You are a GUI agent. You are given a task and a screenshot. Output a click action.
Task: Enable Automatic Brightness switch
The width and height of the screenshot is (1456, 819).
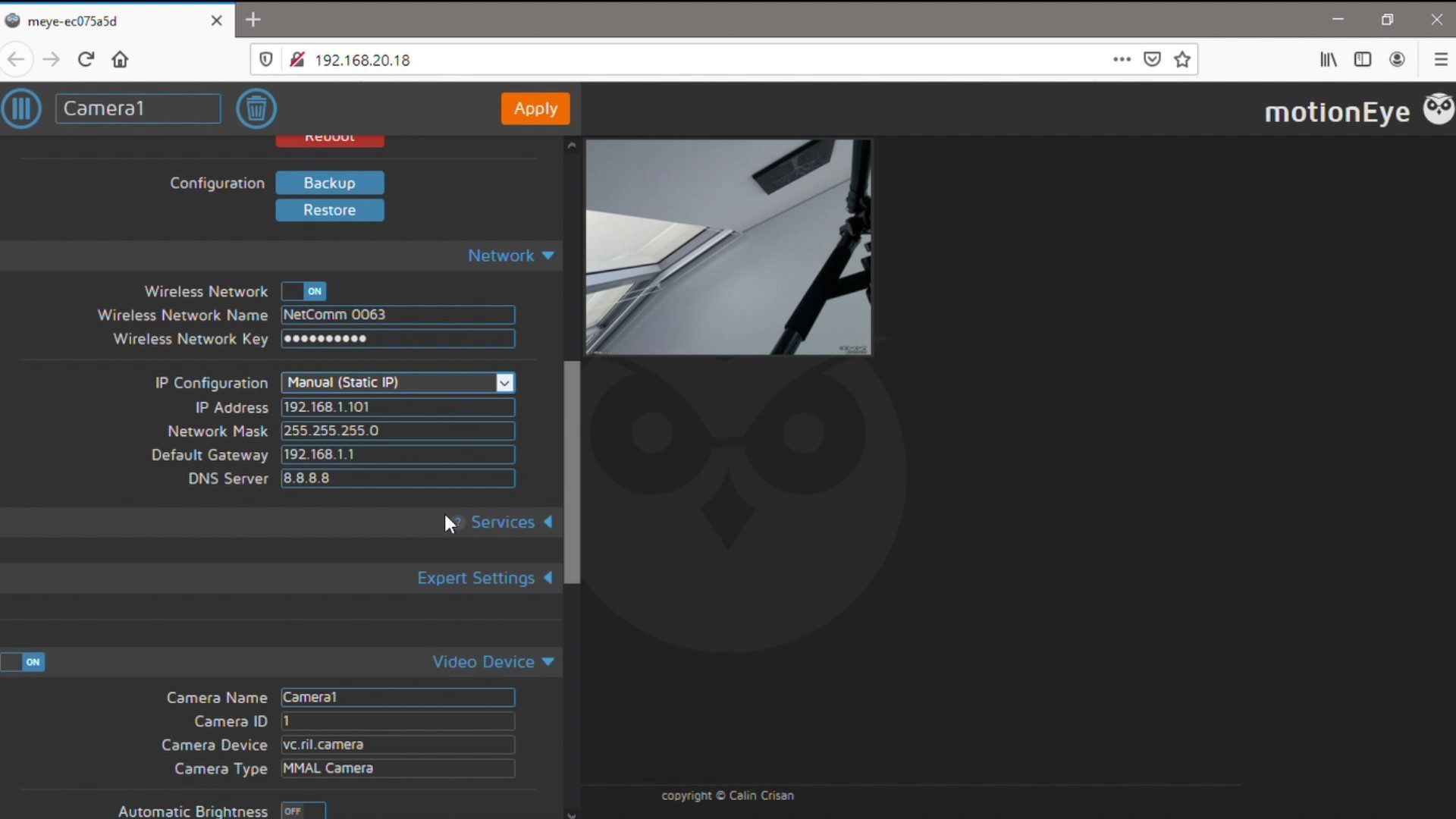tap(303, 811)
